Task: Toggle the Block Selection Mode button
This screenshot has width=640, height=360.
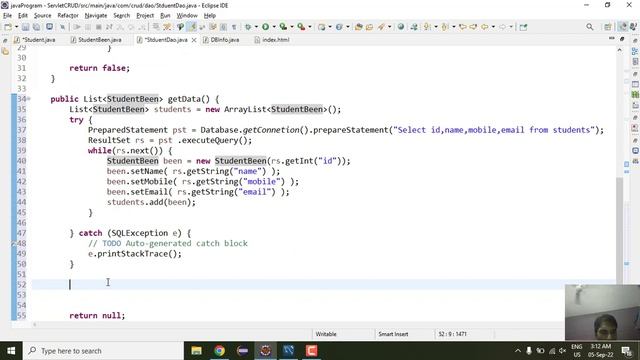Action: tap(223, 27)
